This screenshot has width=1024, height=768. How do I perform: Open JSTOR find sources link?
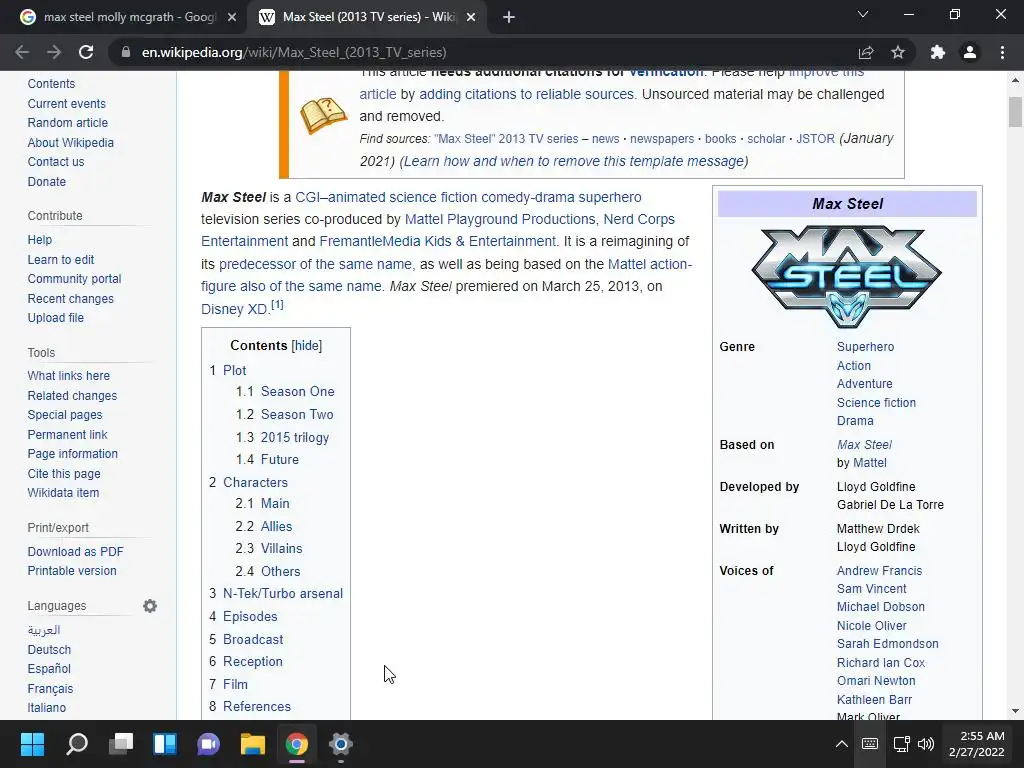point(815,139)
